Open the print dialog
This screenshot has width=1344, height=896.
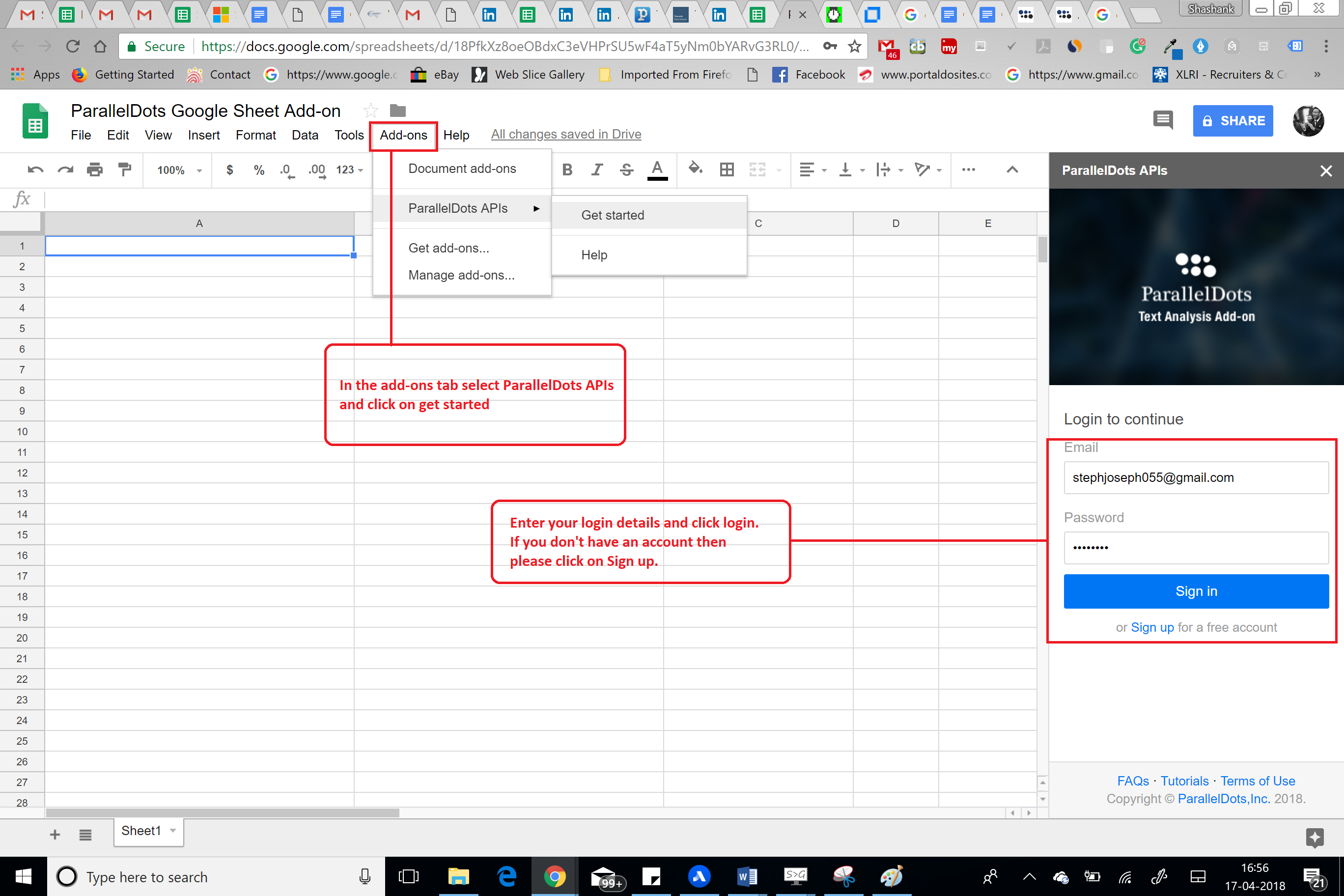pyautogui.click(x=95, y=169)
